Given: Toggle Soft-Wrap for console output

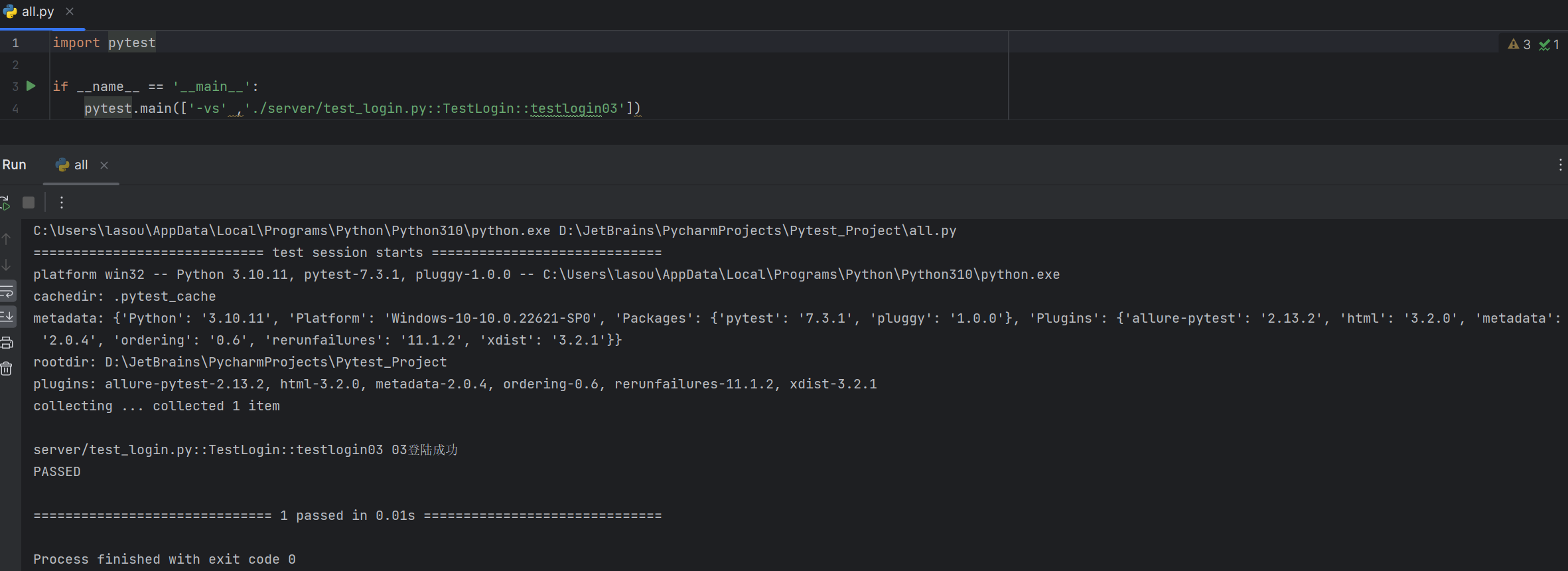Looking at the screenshot, I should click(x=7, y=291).
